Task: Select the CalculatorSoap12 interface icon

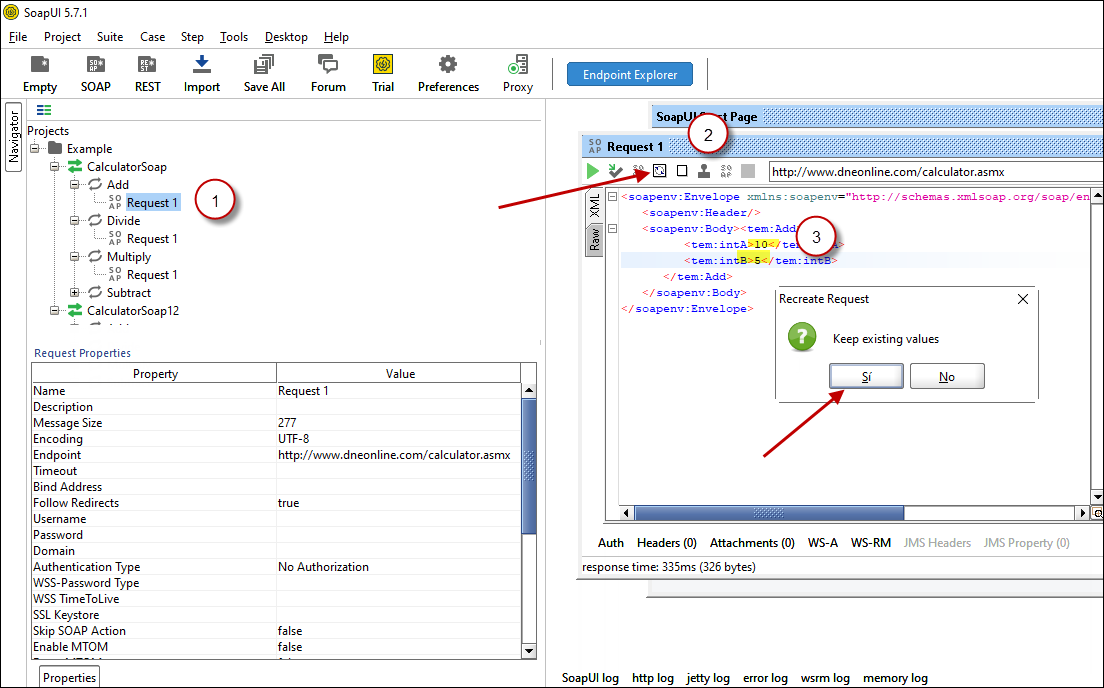Action: [75, 310]
